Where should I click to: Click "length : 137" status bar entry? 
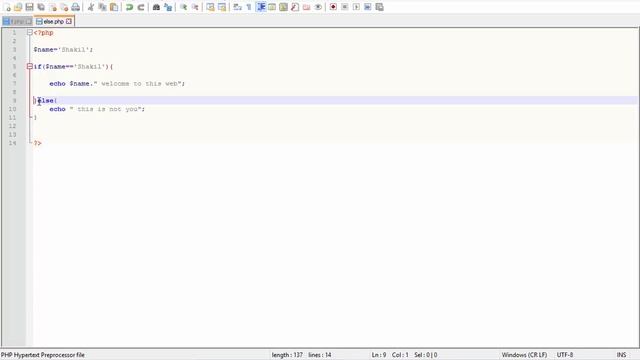pyautogui.click(x=287, y=355)
